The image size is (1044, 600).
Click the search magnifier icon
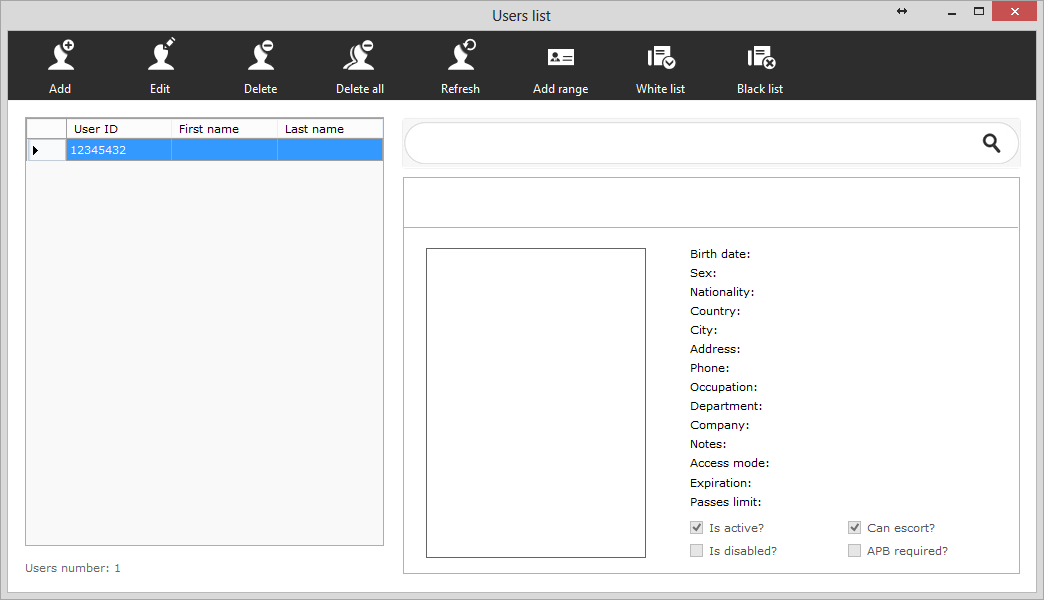pos(991,144)
